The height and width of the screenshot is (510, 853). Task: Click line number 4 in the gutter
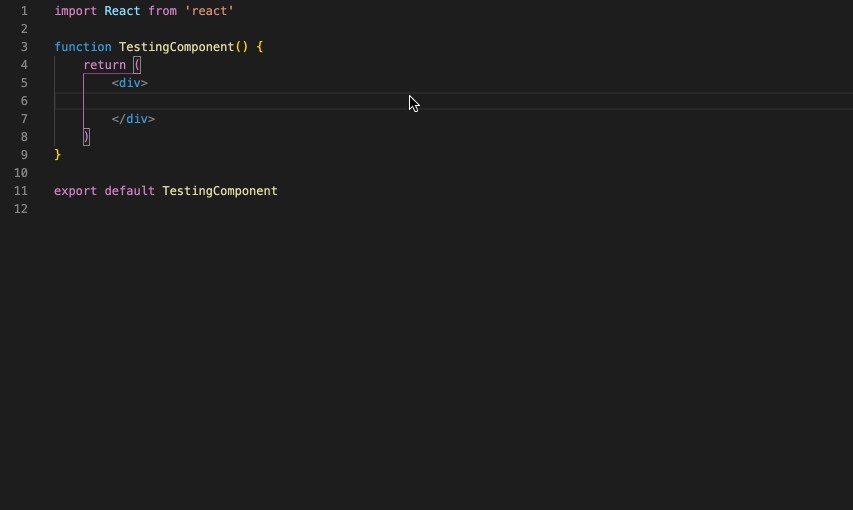coord(24,65)
